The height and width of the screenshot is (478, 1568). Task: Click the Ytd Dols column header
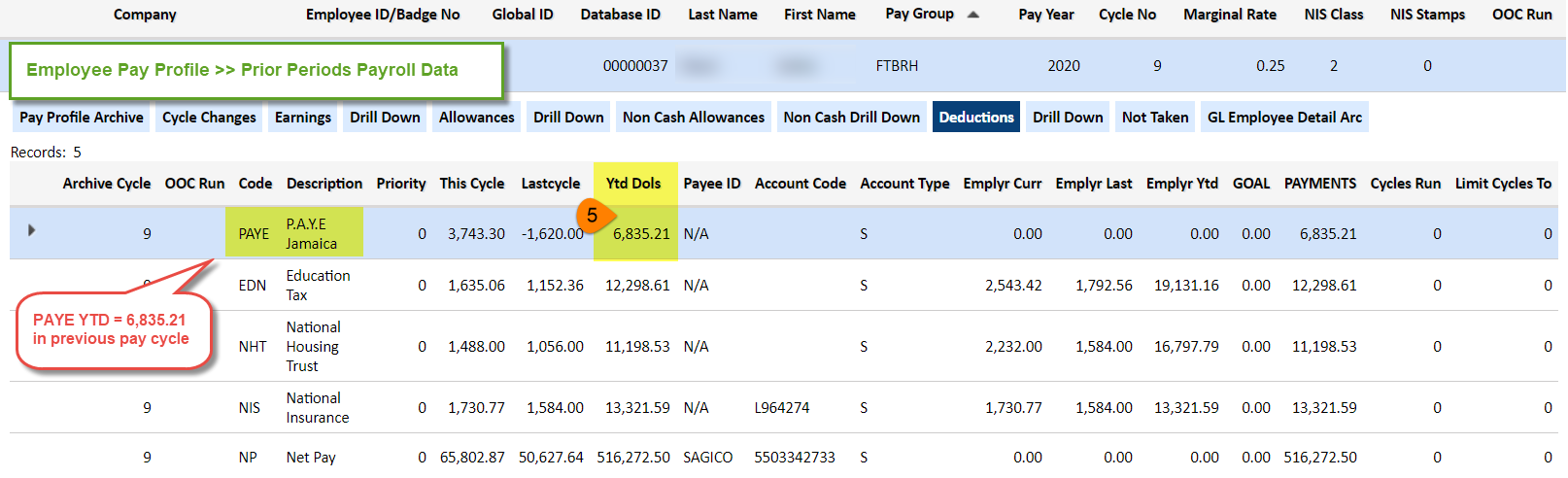(633, 184)
